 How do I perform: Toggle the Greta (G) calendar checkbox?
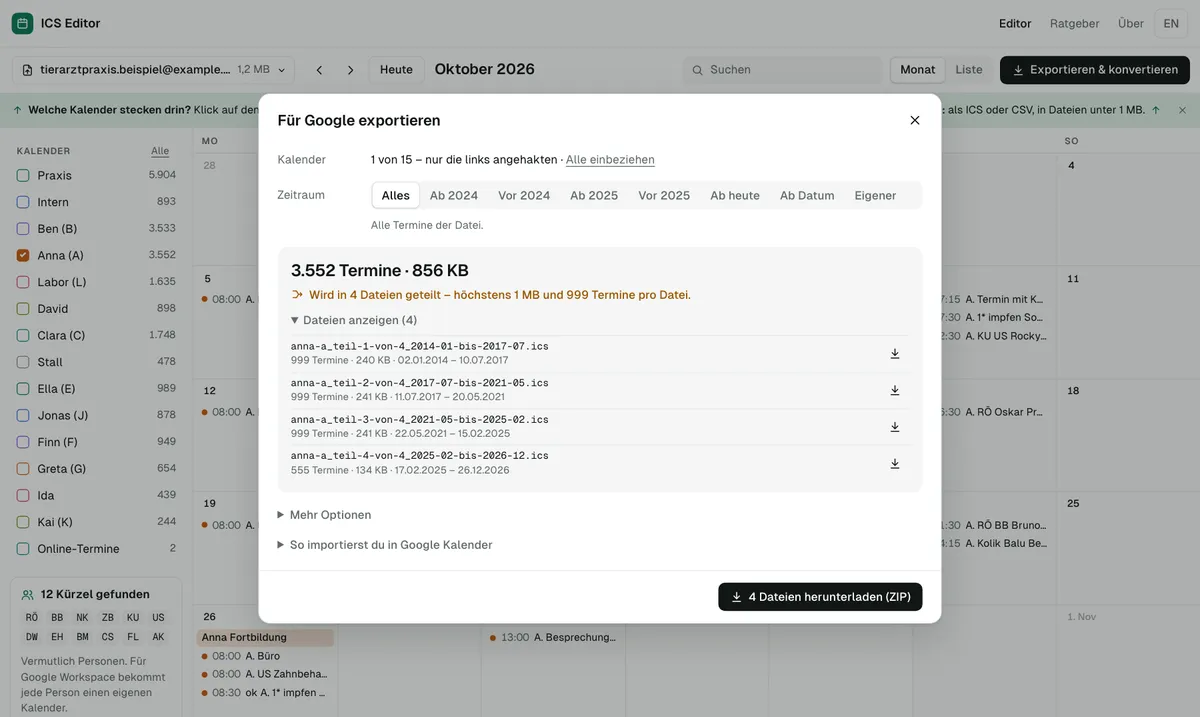tap(23, 468)
